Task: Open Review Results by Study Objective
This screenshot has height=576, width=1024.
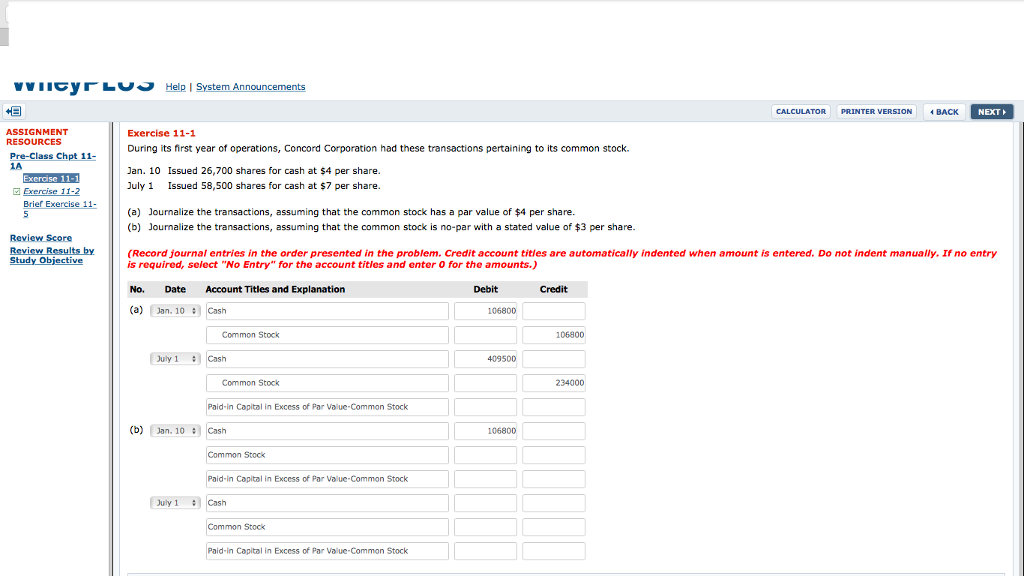Action: click(x=52, y=255)
